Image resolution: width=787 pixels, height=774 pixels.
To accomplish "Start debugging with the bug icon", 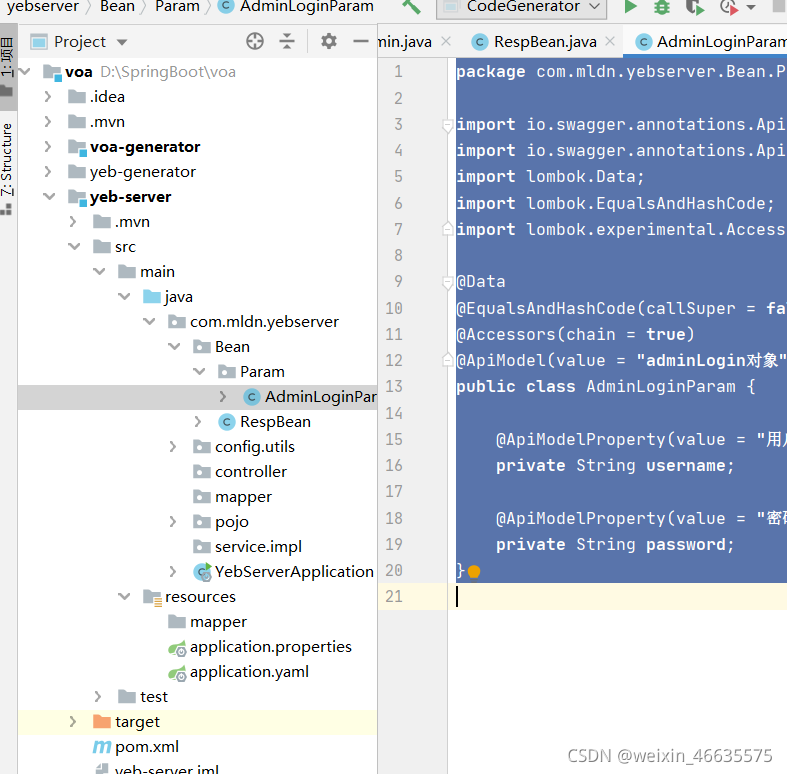I will 662,7.
